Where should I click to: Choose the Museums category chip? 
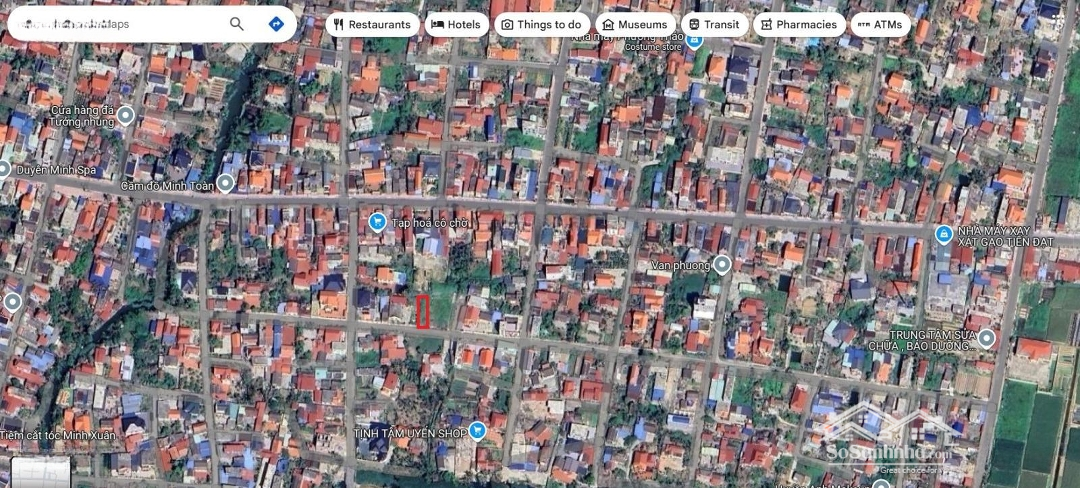coord(634,24)
